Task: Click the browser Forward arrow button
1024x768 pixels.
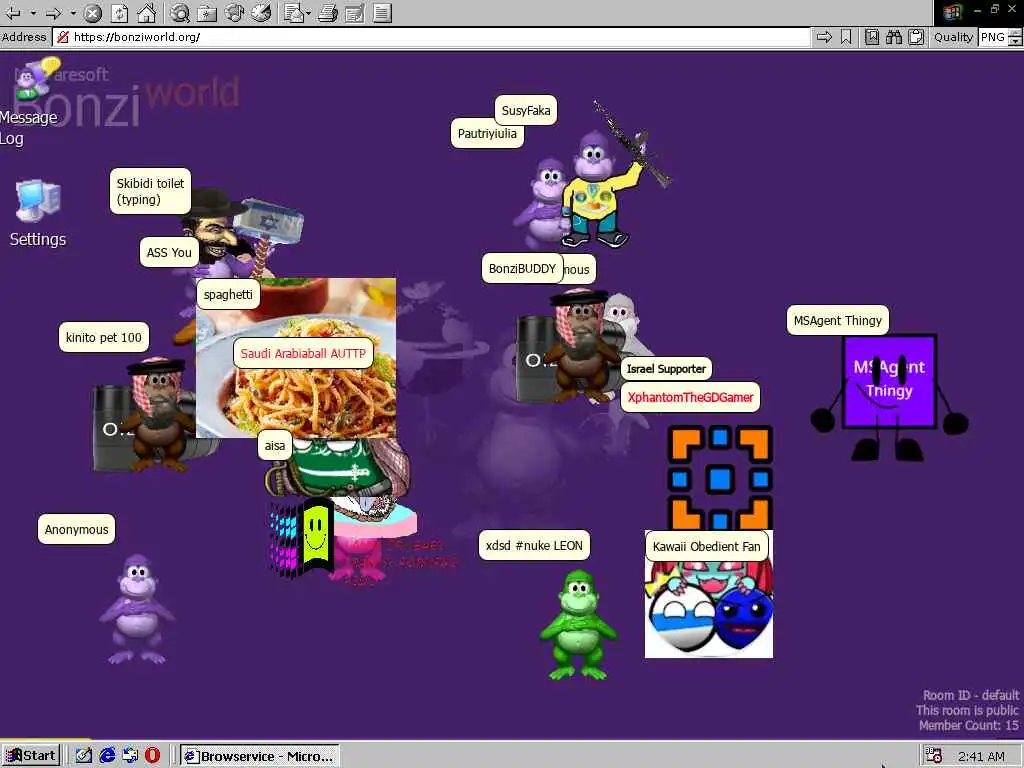Action: point(54,12)
